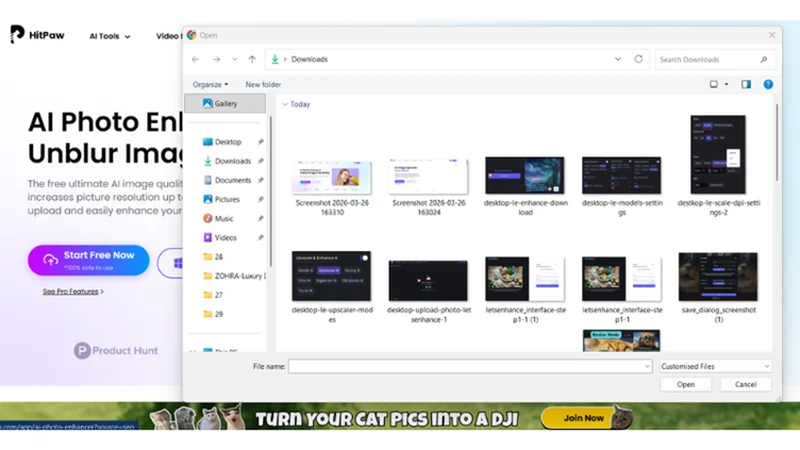Open the view options dropdown arrow
The width and height of the screenshot is (800, 450).
pyautogui.click(x=727, y=84)
